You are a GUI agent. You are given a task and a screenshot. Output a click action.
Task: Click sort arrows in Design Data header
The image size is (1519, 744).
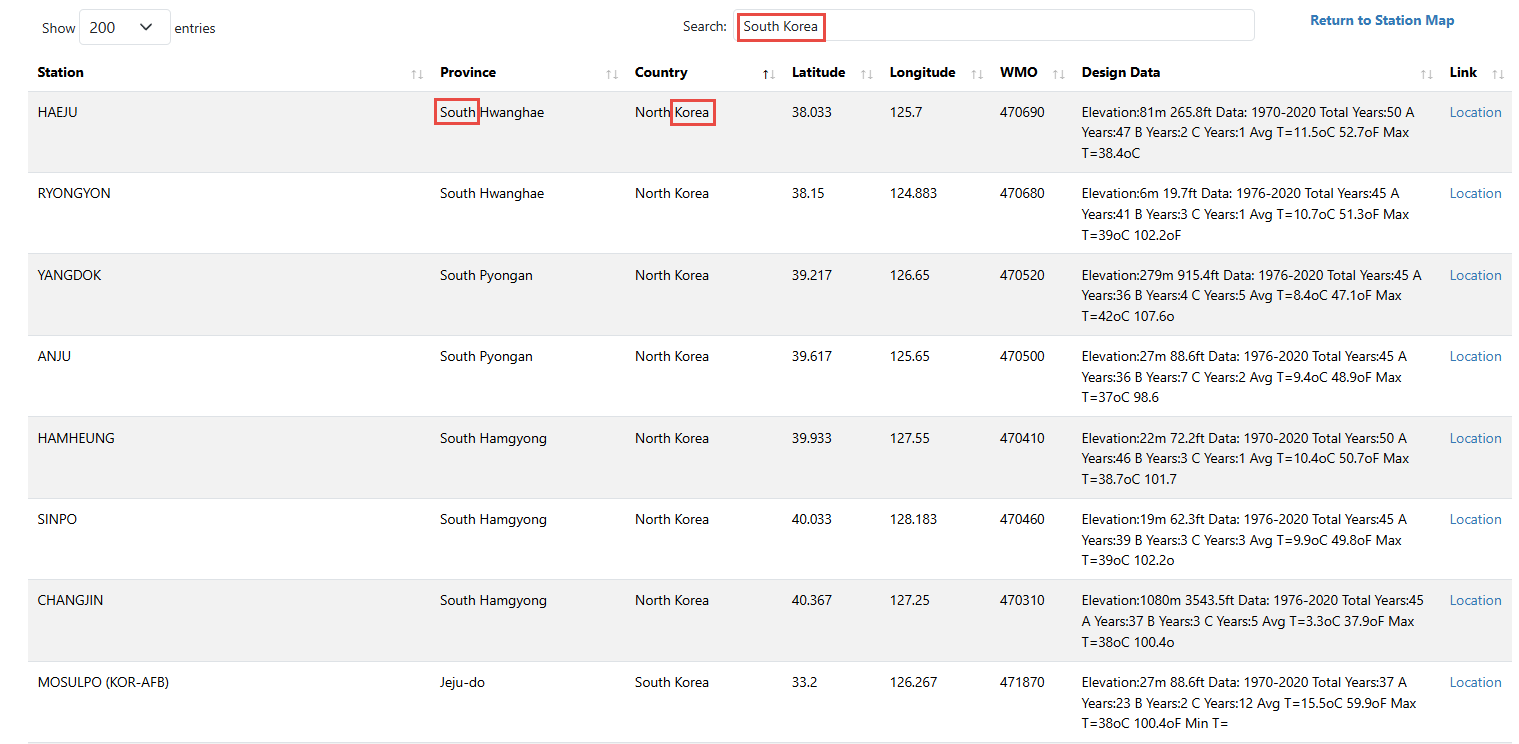pyautogui.click(x=1426, y=74)
